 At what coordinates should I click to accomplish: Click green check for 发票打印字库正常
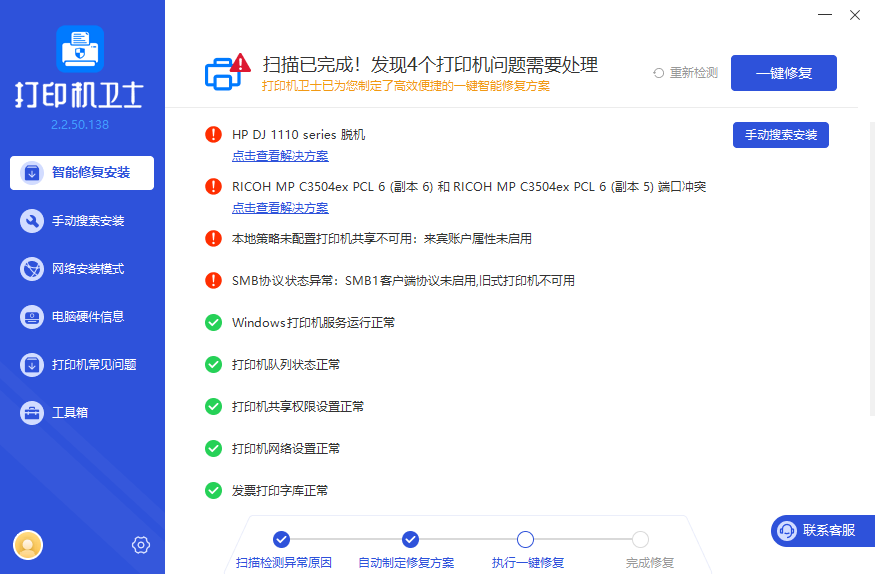click(x=213, y=490)
